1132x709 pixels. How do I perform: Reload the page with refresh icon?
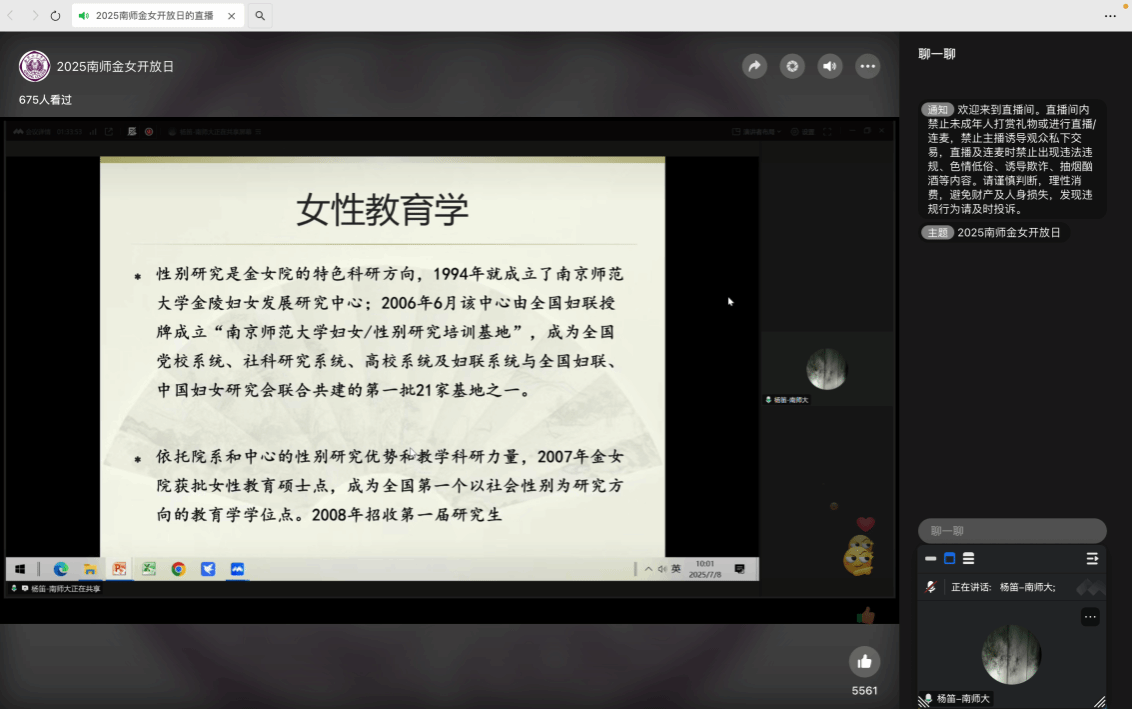coord(55,16)
